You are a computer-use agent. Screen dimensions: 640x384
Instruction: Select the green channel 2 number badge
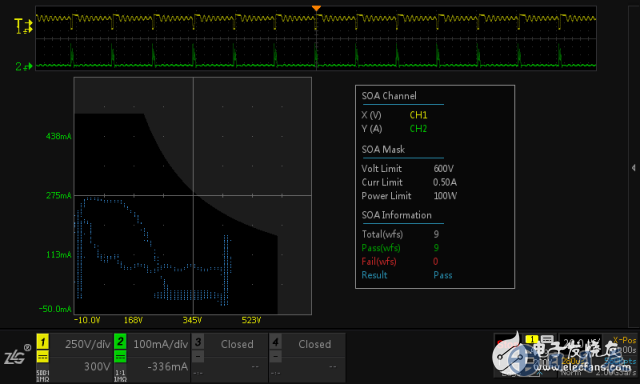pos(120,342)
